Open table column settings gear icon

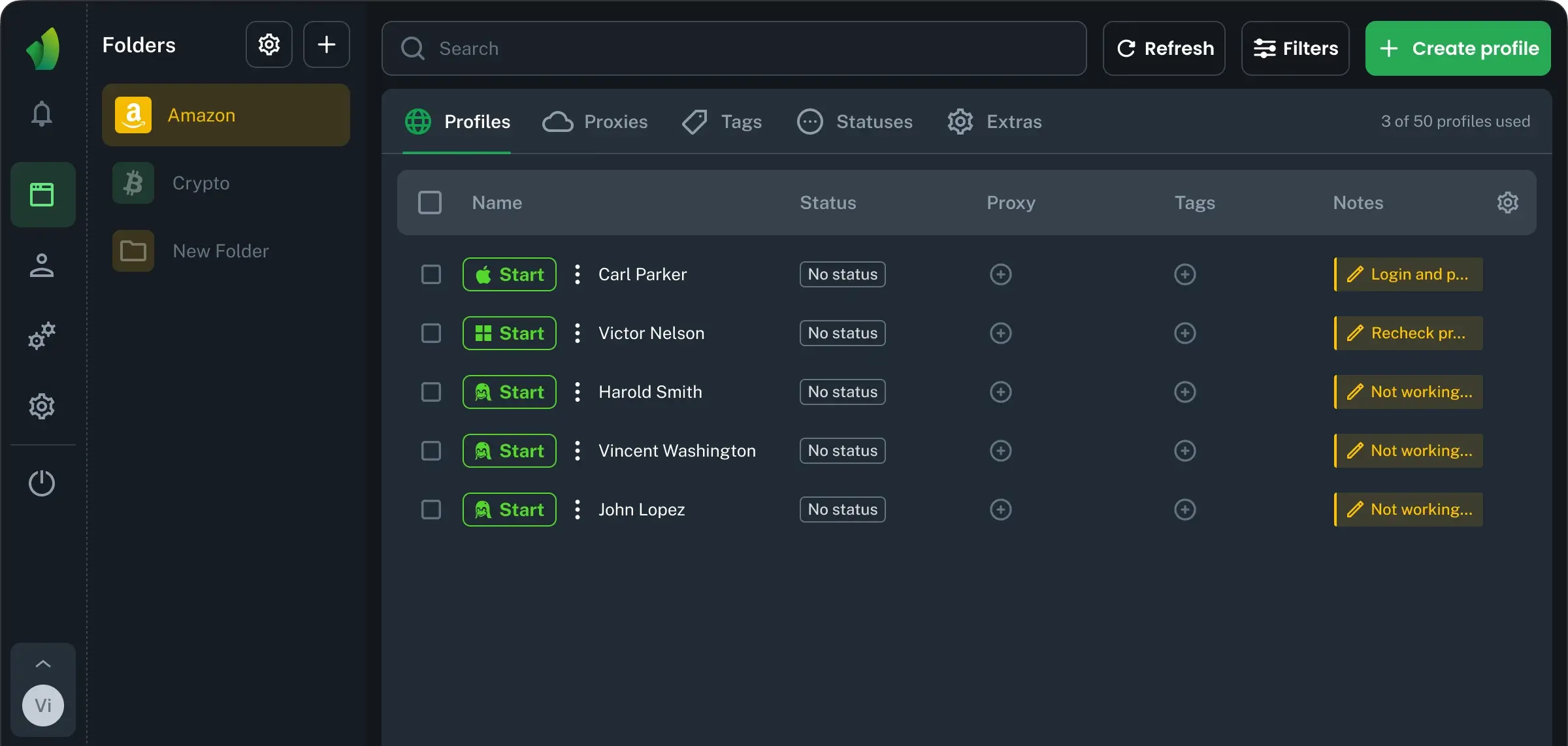coord(1508,203)
